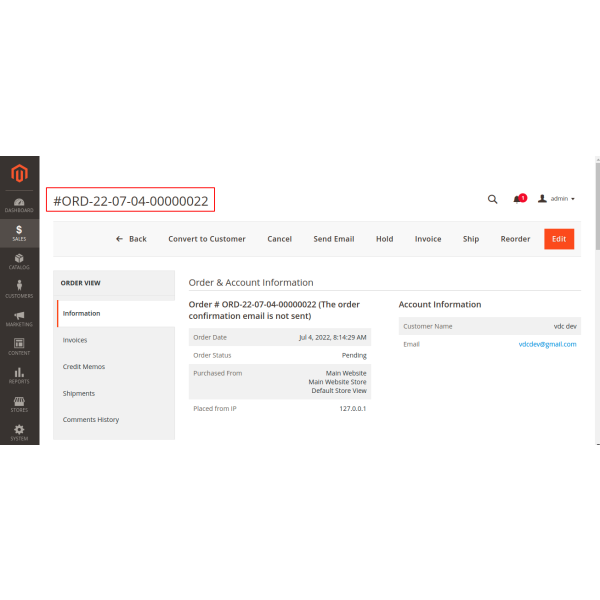The width and height of the screenshot is (600, 600).
Task: Click the Magento logo icon
Action: (x=19, y=174)
